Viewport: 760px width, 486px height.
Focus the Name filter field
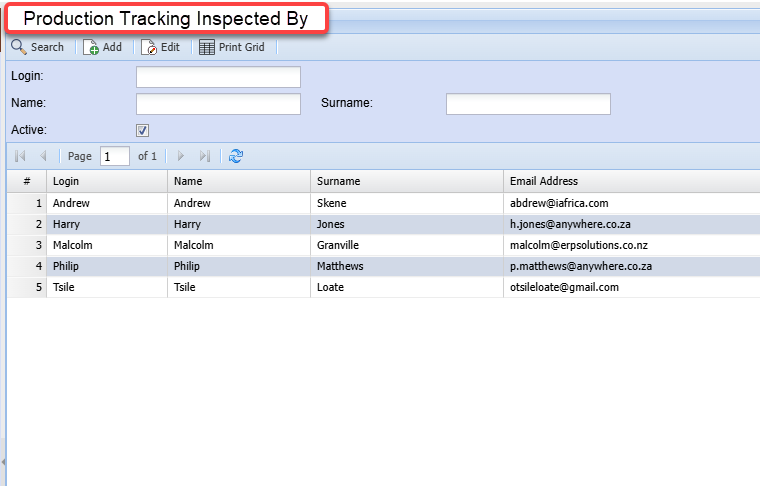[218, 103]
